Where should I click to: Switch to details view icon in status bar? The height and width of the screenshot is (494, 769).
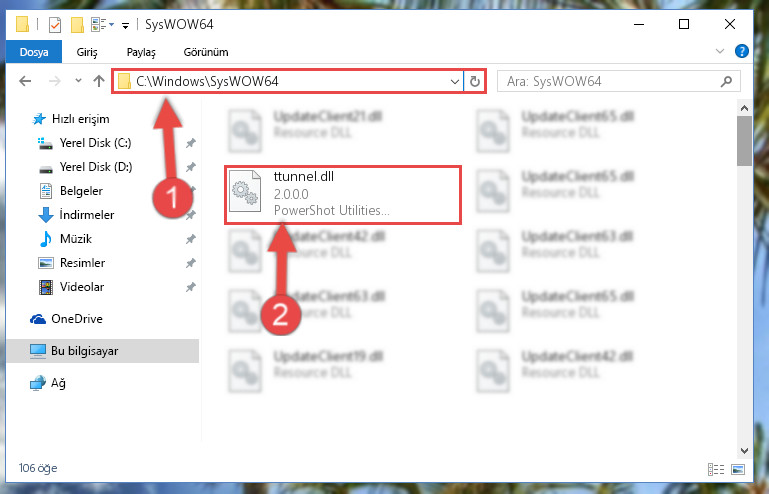(x=716, y=469)
